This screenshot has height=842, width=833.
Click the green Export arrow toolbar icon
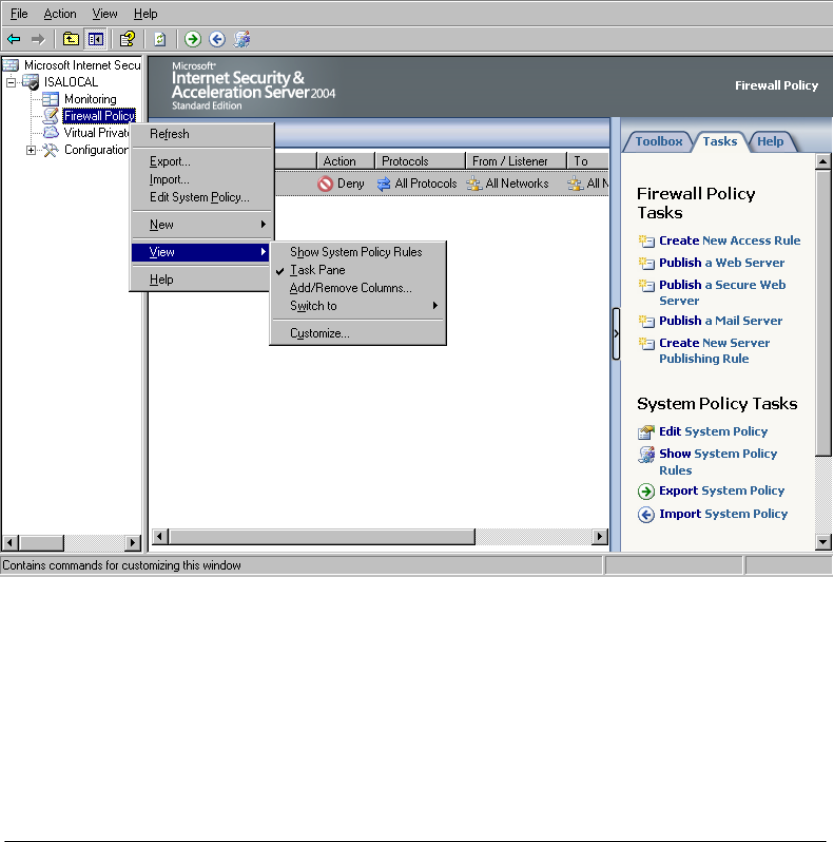click(x=193, y=39)
